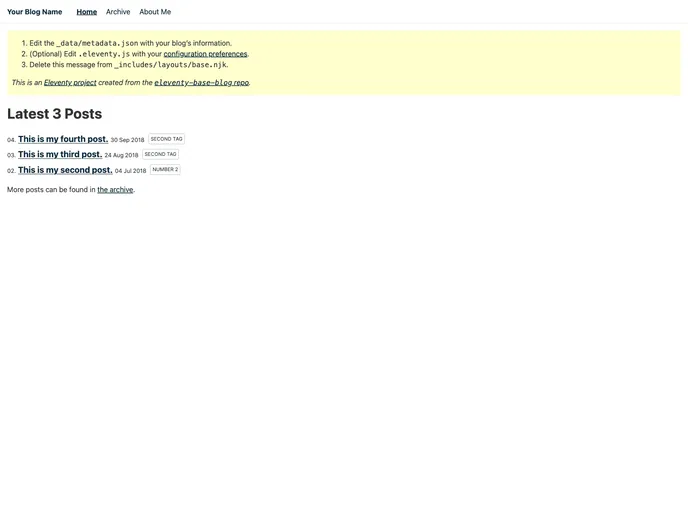
Task: Click the 30 Sep 2018 post date
Action: coord(127,140)
